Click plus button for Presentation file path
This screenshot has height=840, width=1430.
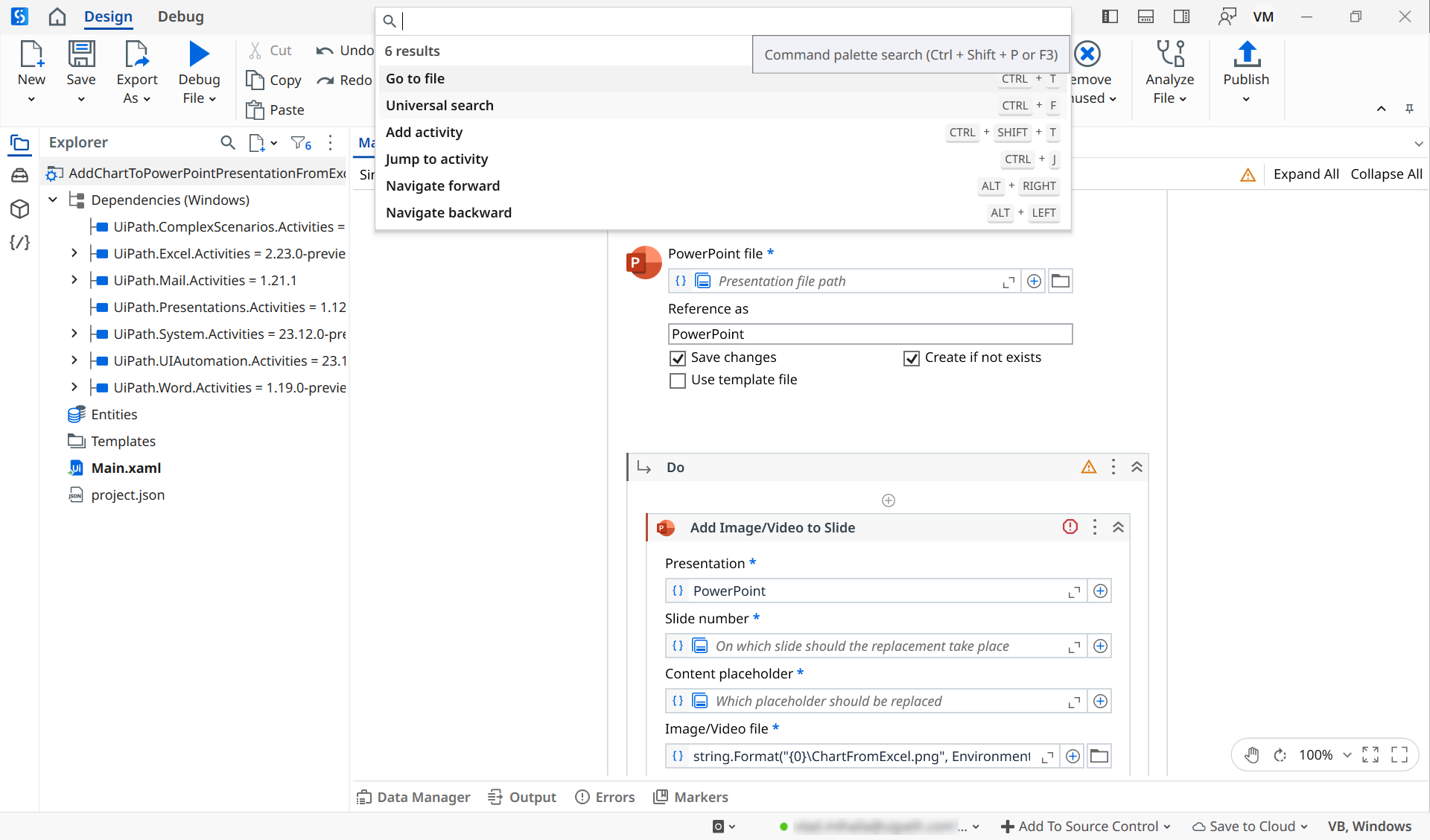coord(1034,281)
